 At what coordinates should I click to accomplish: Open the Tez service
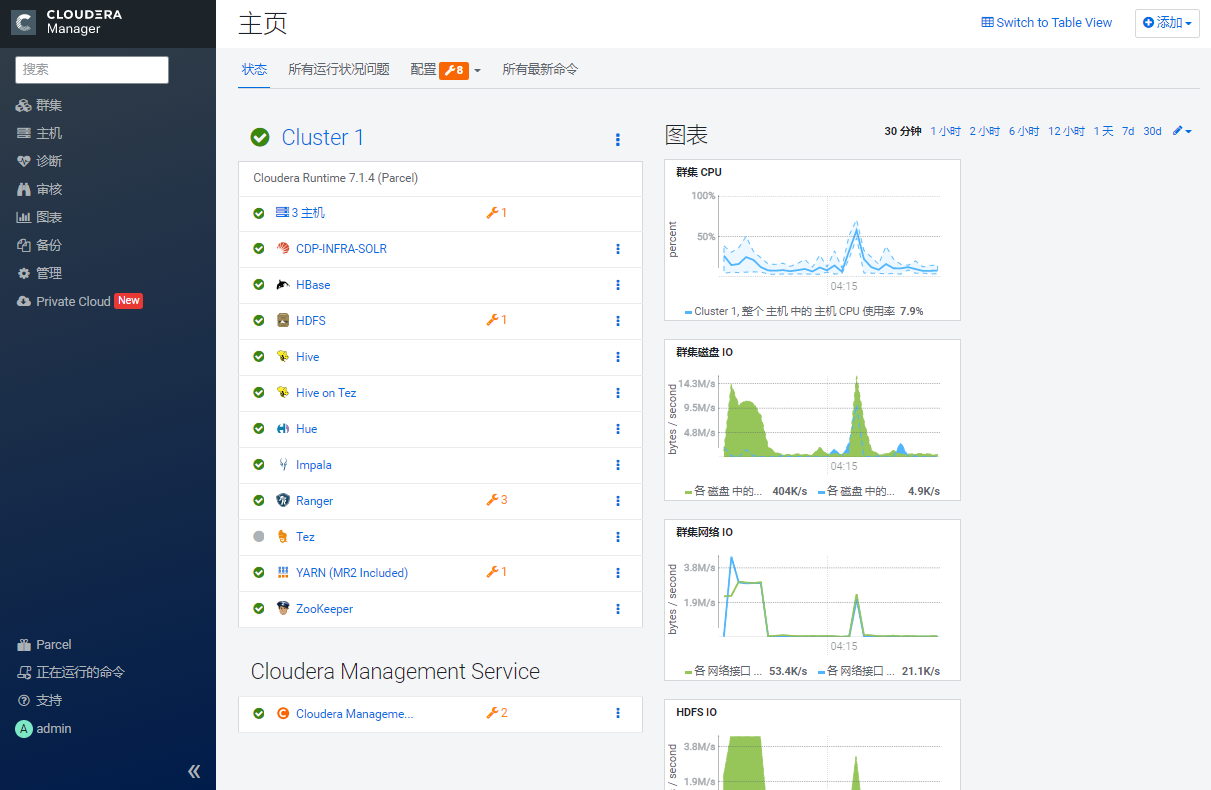(x=305, y=537)
